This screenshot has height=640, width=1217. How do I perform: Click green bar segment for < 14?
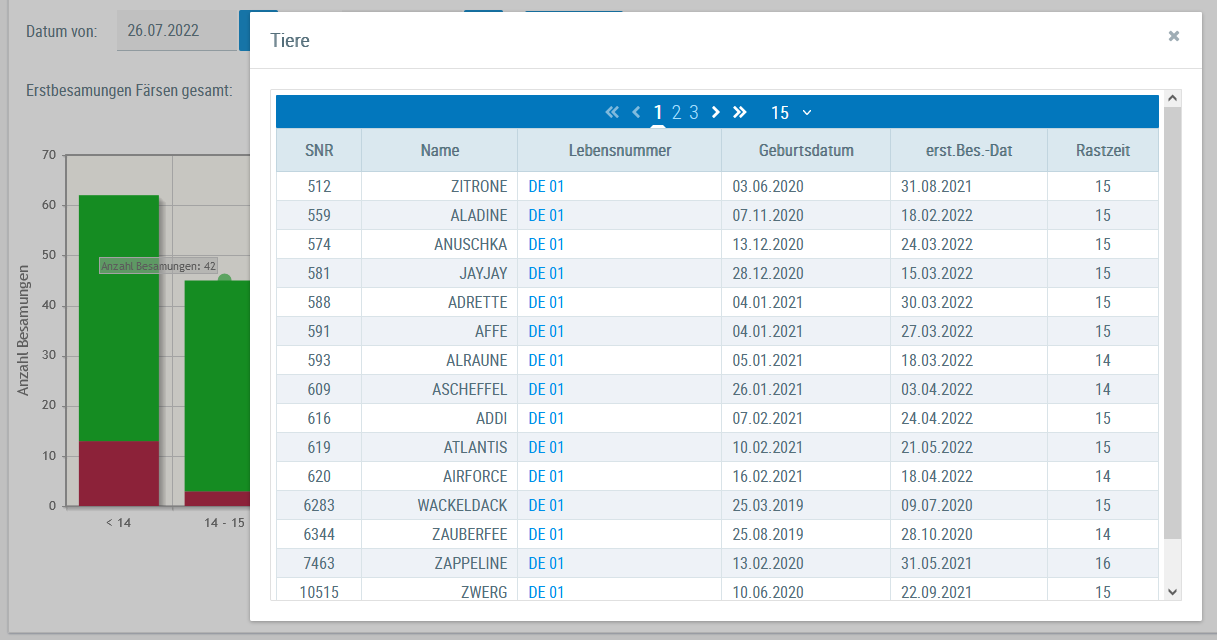coord(119,318)
